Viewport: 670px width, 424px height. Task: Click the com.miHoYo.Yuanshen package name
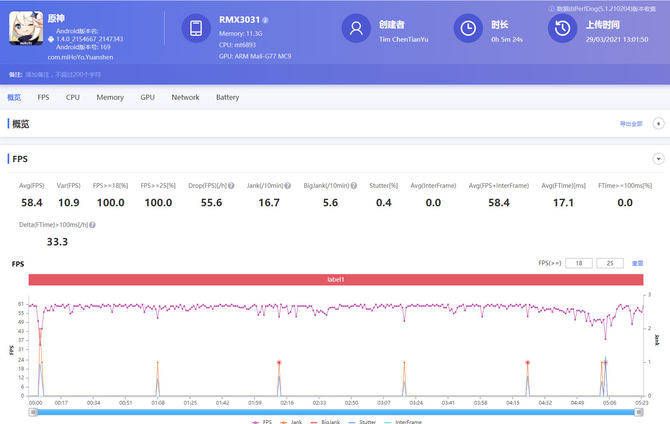point(80,57)
